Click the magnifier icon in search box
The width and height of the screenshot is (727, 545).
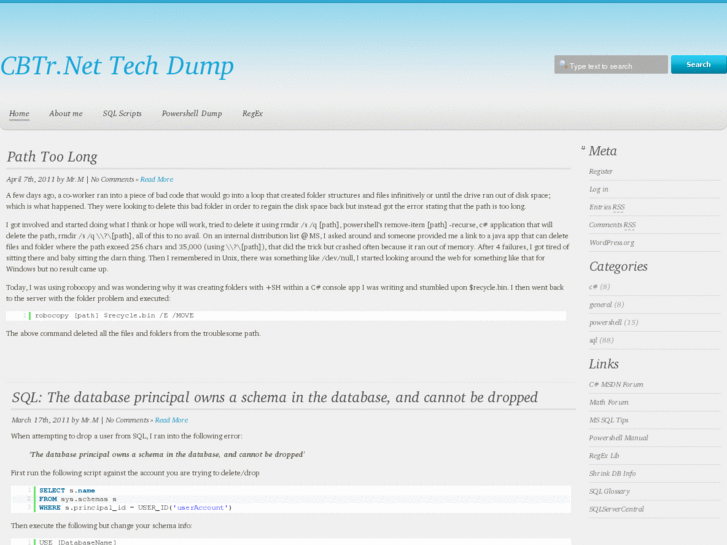563,64
